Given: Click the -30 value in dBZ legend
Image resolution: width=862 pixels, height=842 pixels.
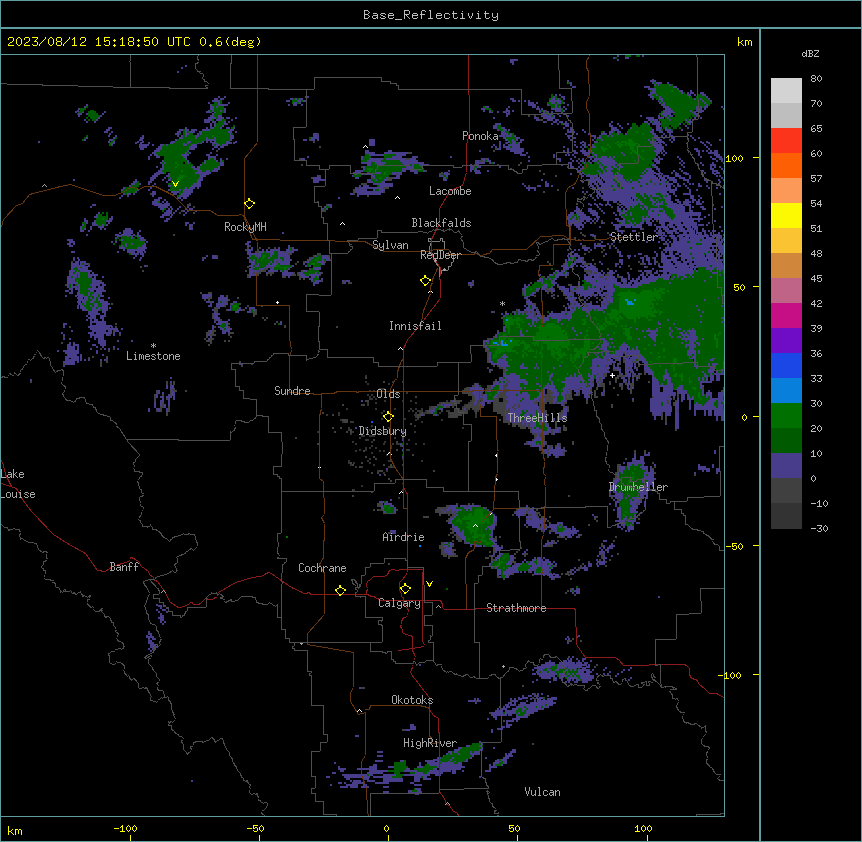Looking at the screenshot, I should click(819, 529).
